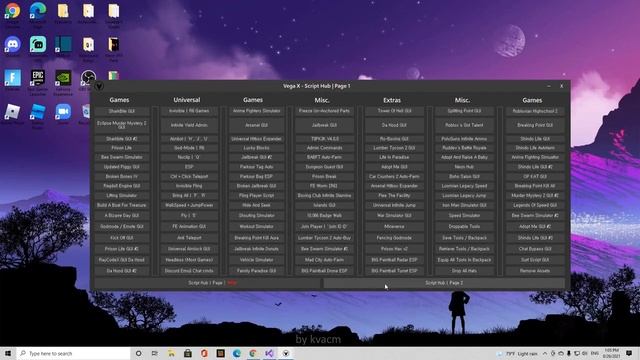The image size is (640, 360).
Task: Select Script Hub Page 1 button
Action: pyautogui.click(x=207, y=283)
